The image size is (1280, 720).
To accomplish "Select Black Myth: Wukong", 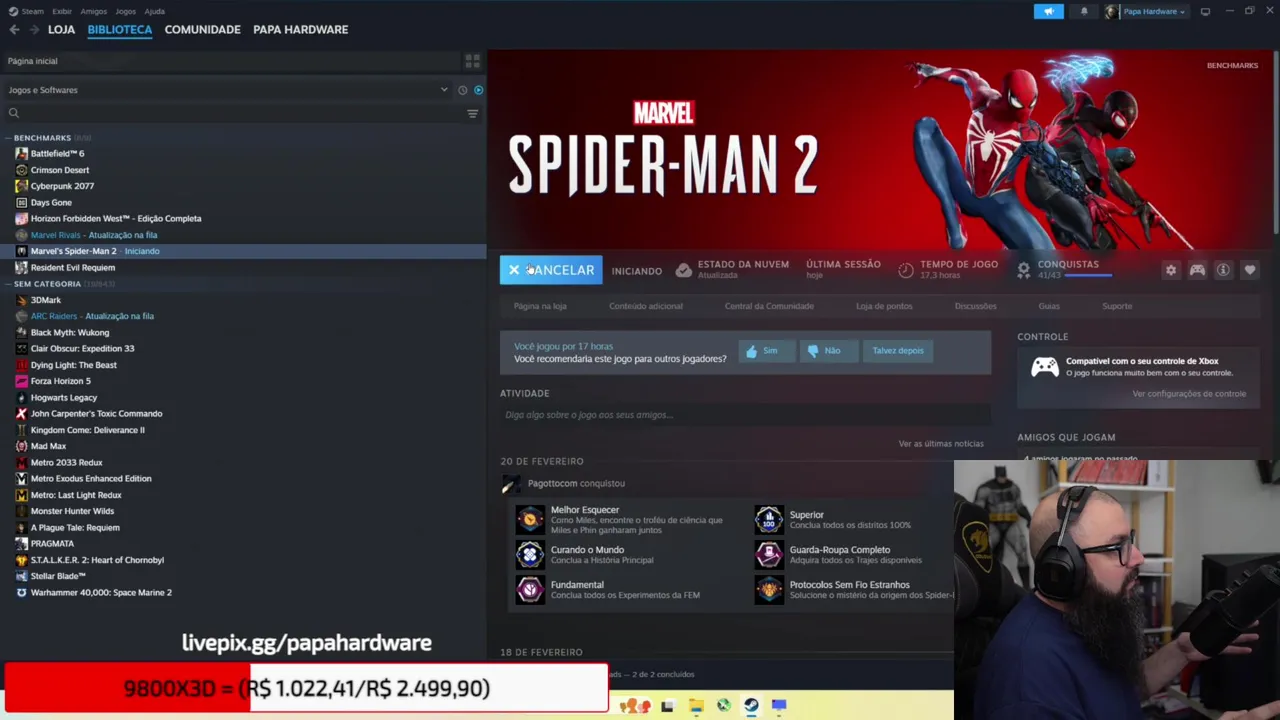I will [x=70, y=333].
